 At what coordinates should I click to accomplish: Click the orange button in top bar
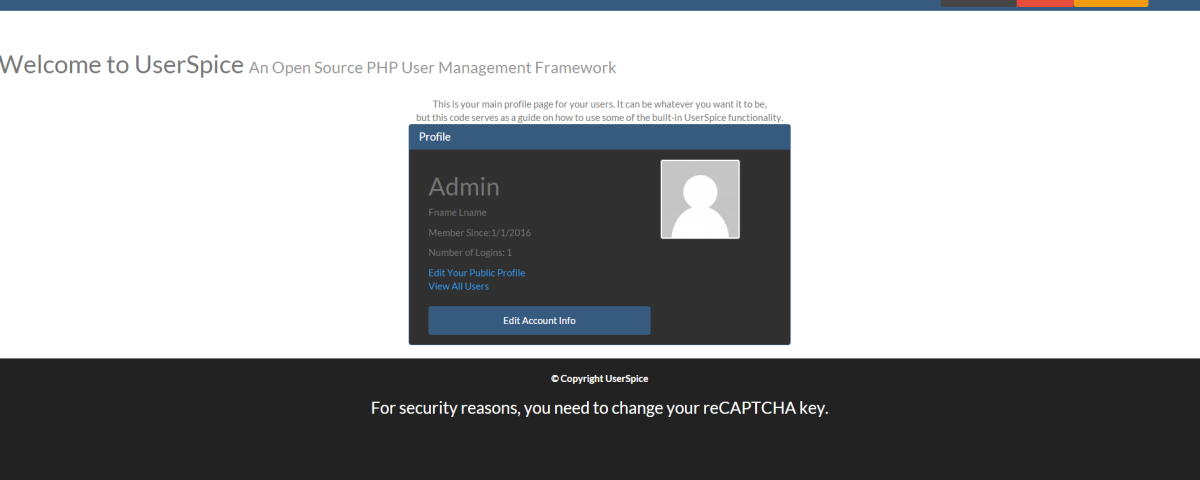(x=1111, y=3)
